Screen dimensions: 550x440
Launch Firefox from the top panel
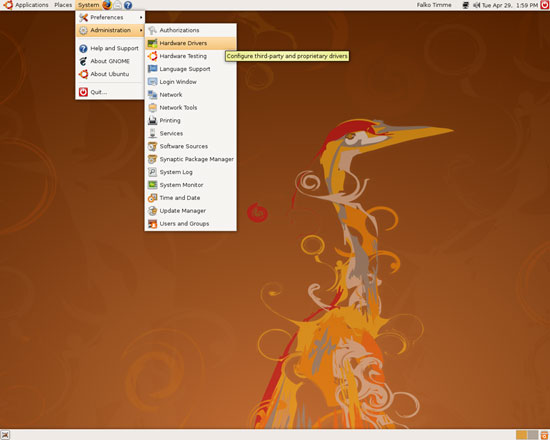click(107, 5)
